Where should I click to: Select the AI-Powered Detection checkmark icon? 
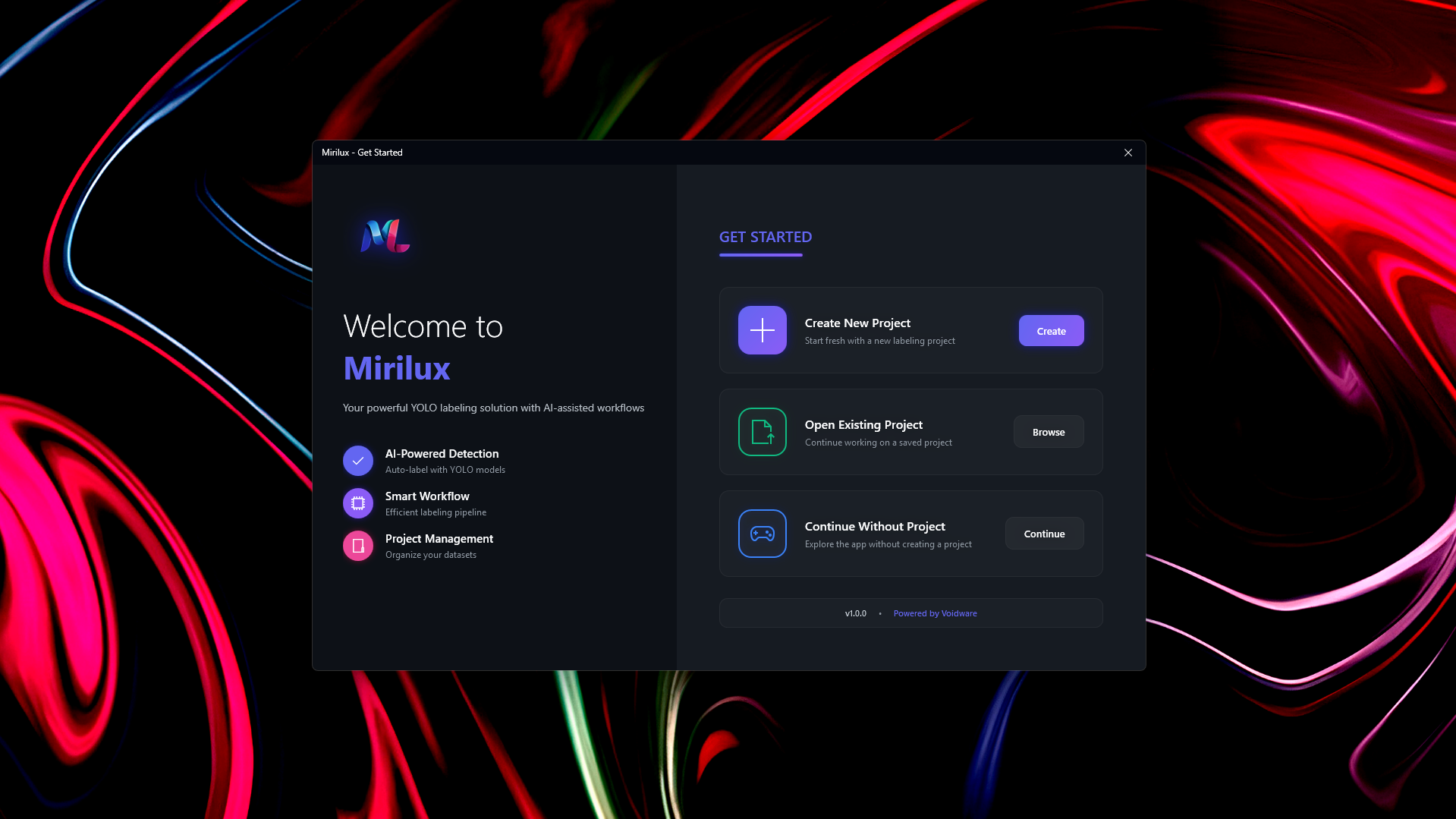(357, 461)
